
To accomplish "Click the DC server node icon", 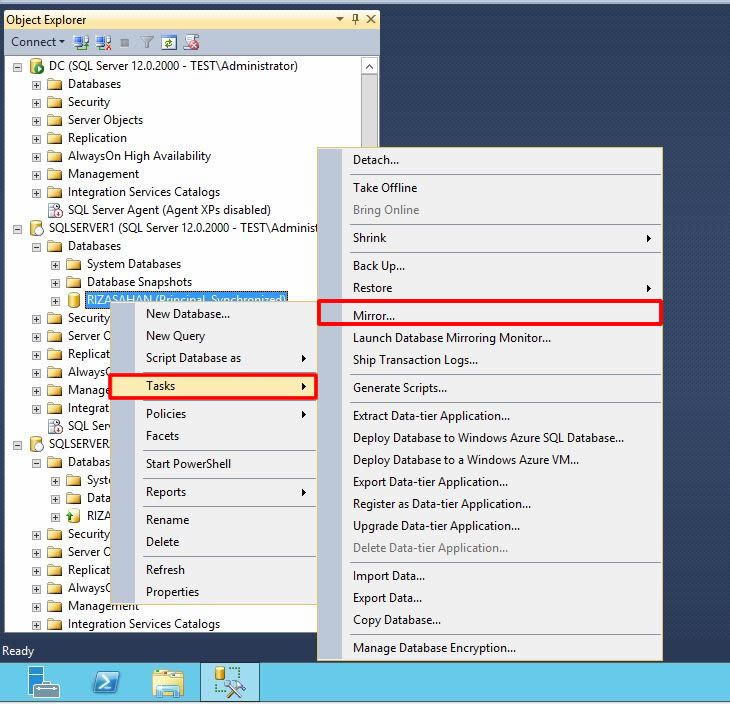I will (37, 66).
